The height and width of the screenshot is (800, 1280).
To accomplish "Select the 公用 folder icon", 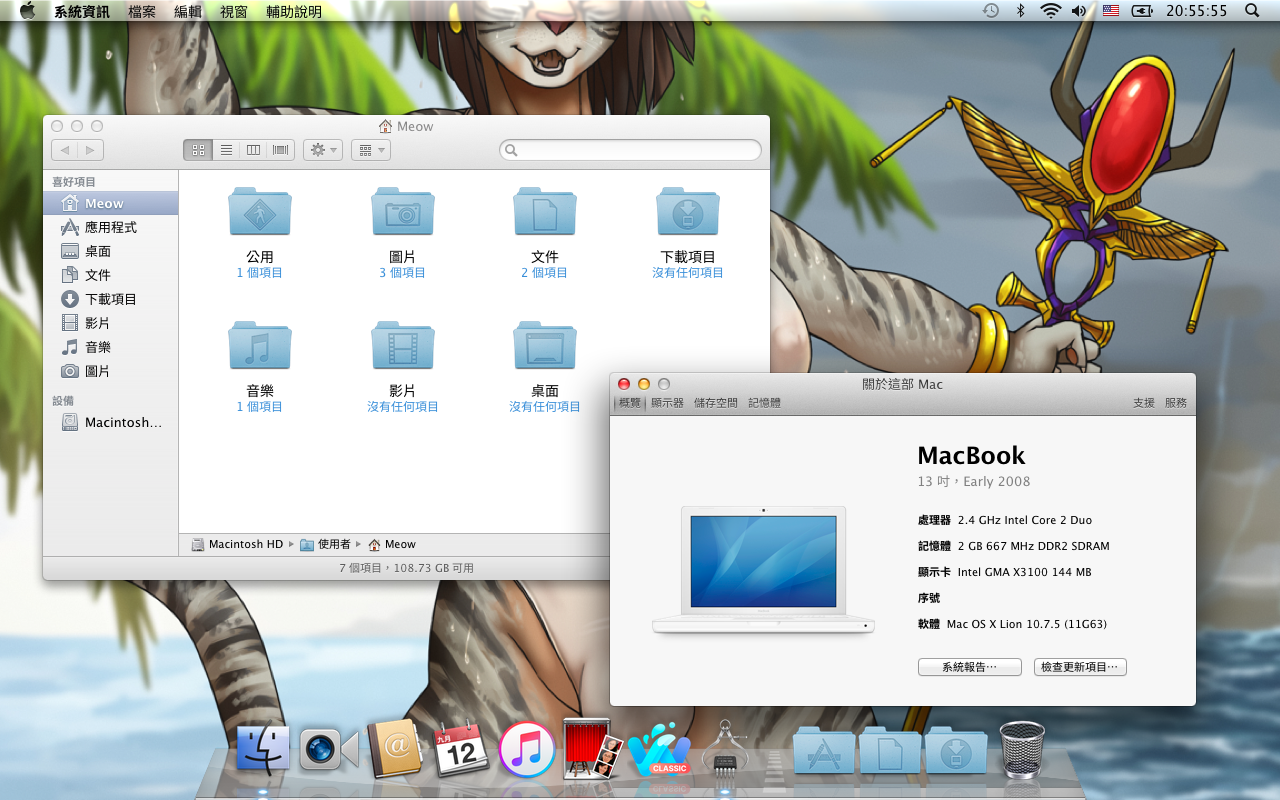I will coord(260,211).
